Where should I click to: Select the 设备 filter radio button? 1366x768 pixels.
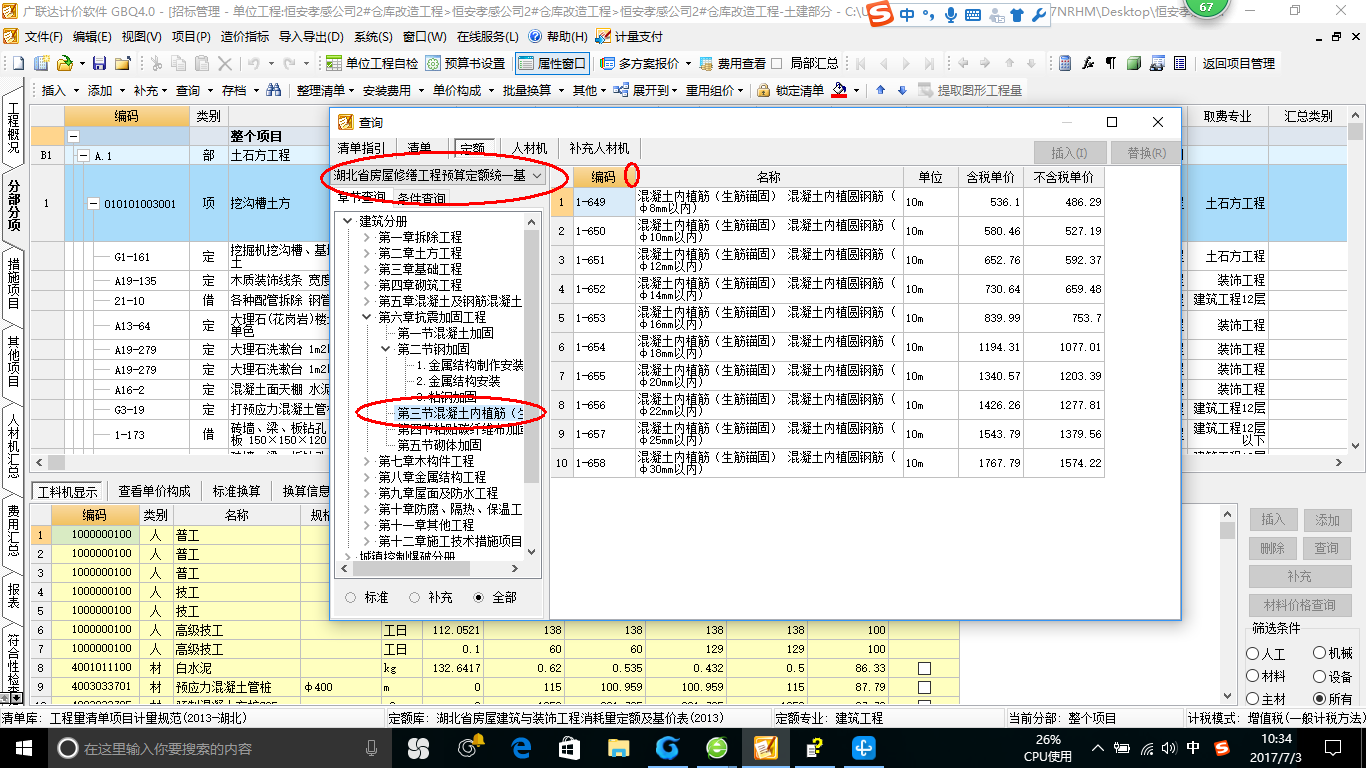[1320, 676]
